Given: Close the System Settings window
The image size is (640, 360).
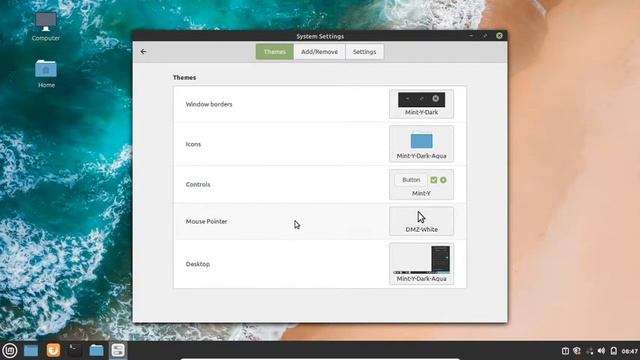Looking at the screenshot, I should click(499, 36).
